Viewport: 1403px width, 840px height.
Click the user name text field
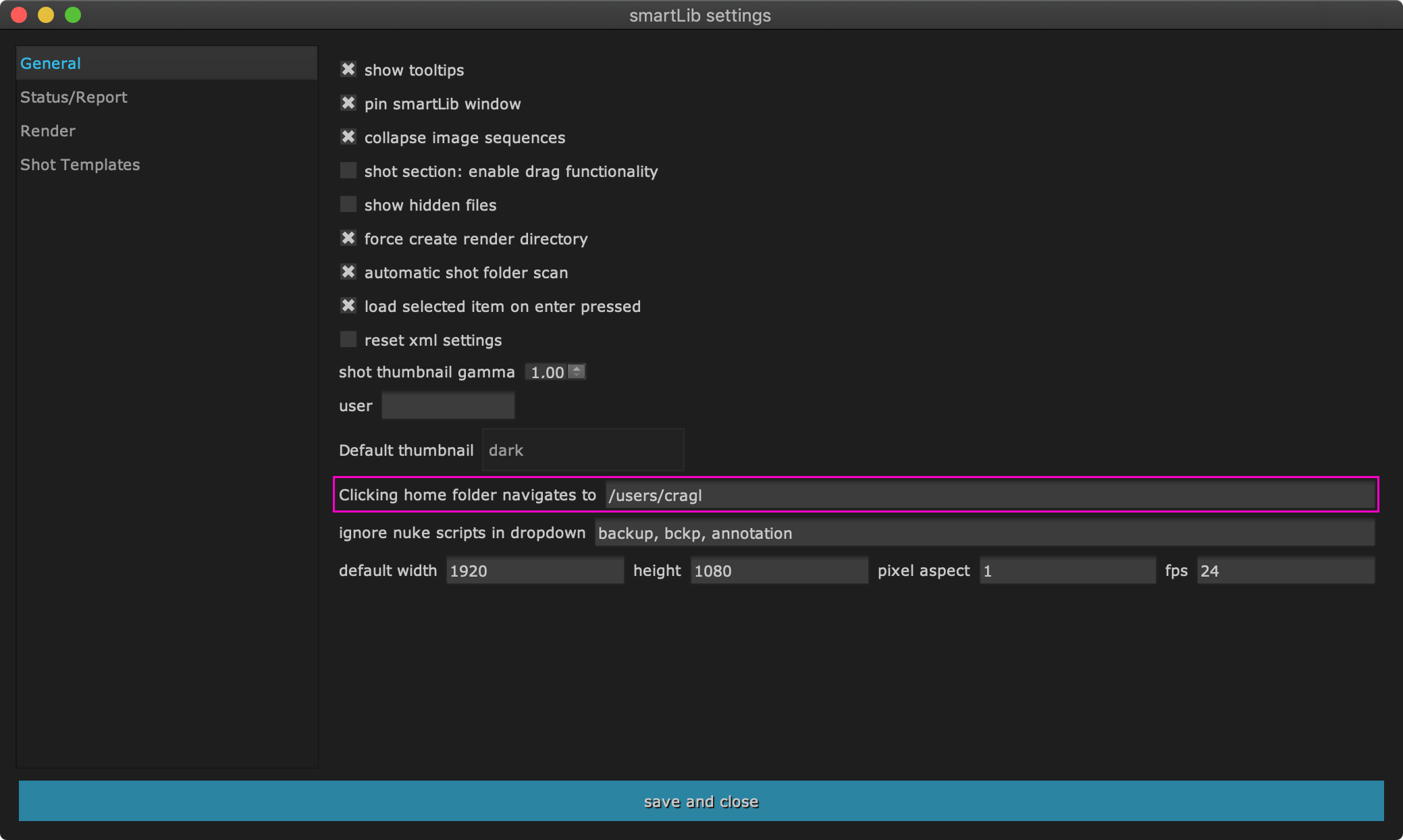448,406
